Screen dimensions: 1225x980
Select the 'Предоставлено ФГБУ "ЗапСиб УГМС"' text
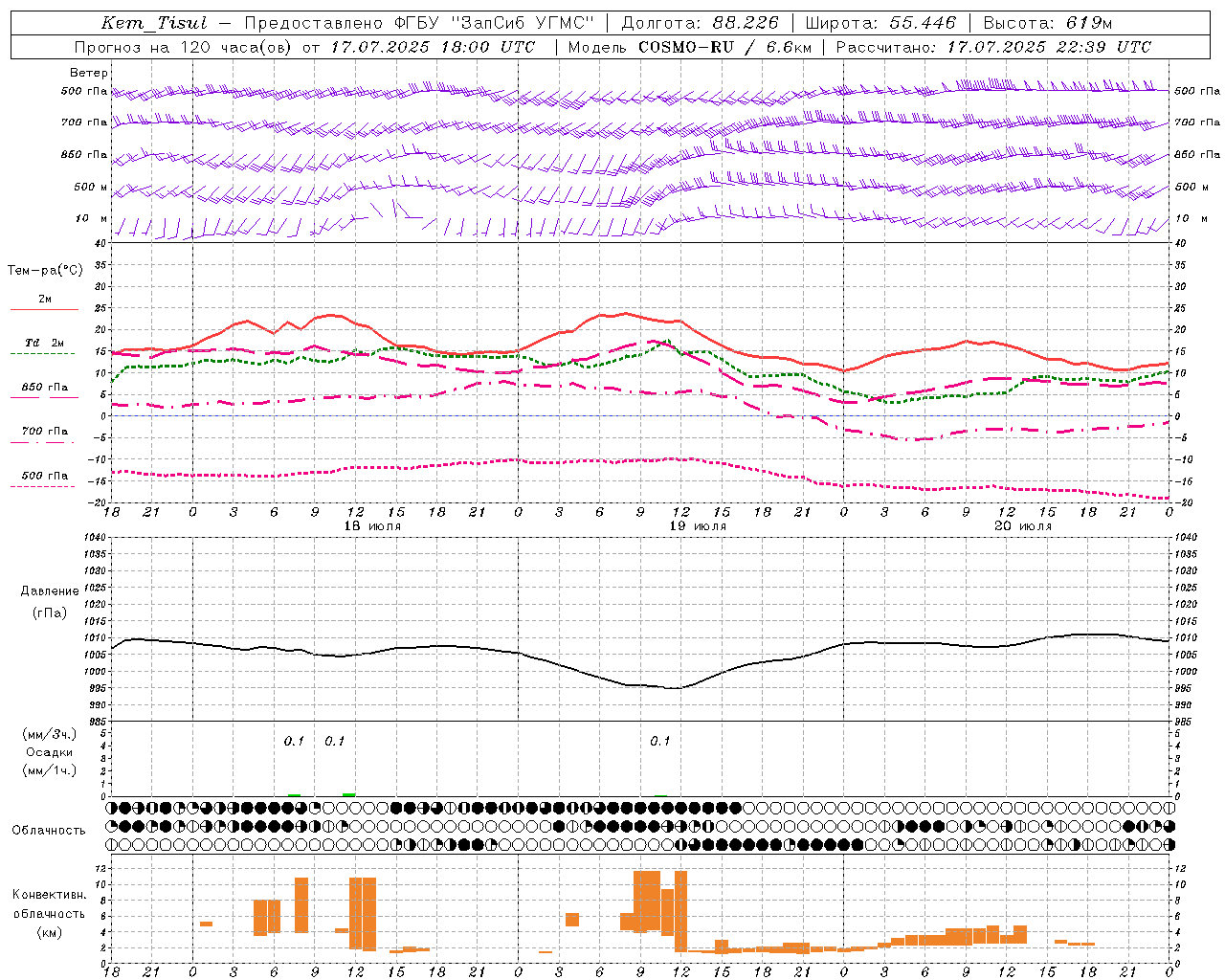[419, 23]
